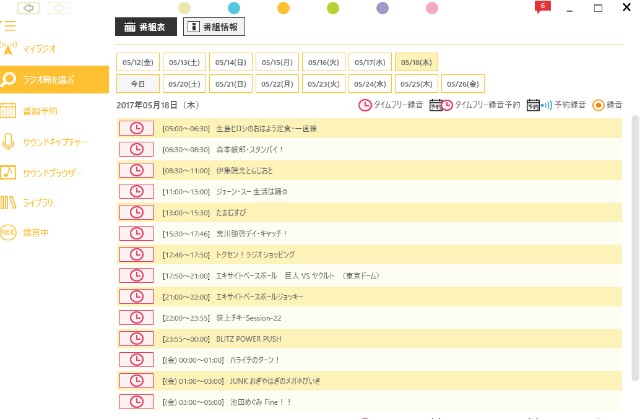Screen dimensions: 640x419
Task: Select program 森本毅郎・スタンバイ!
Action: click(x=250, y=149)
